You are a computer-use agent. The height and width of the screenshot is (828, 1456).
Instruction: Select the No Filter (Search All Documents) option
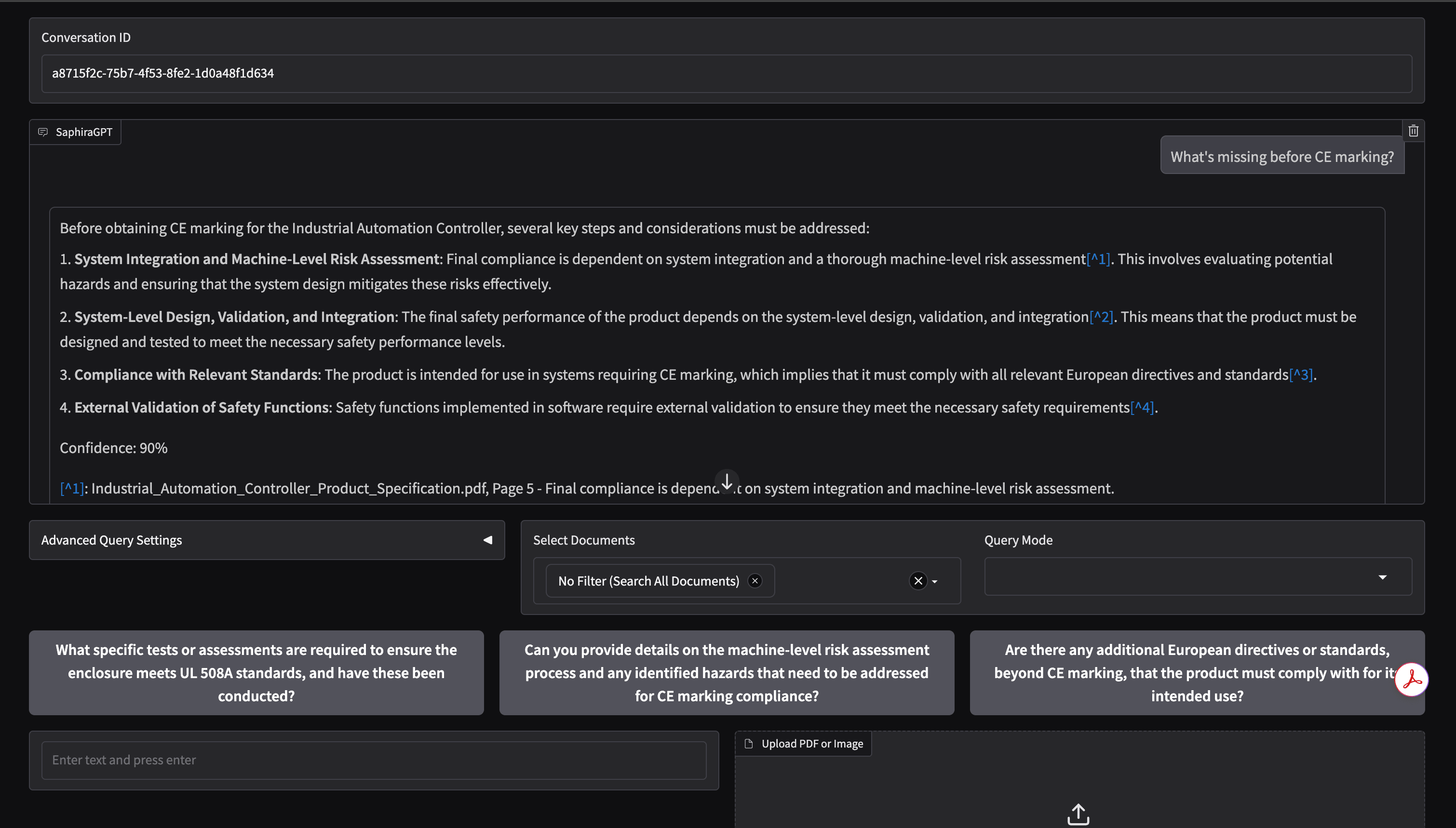pyautogui.click(x=648, y=581)
